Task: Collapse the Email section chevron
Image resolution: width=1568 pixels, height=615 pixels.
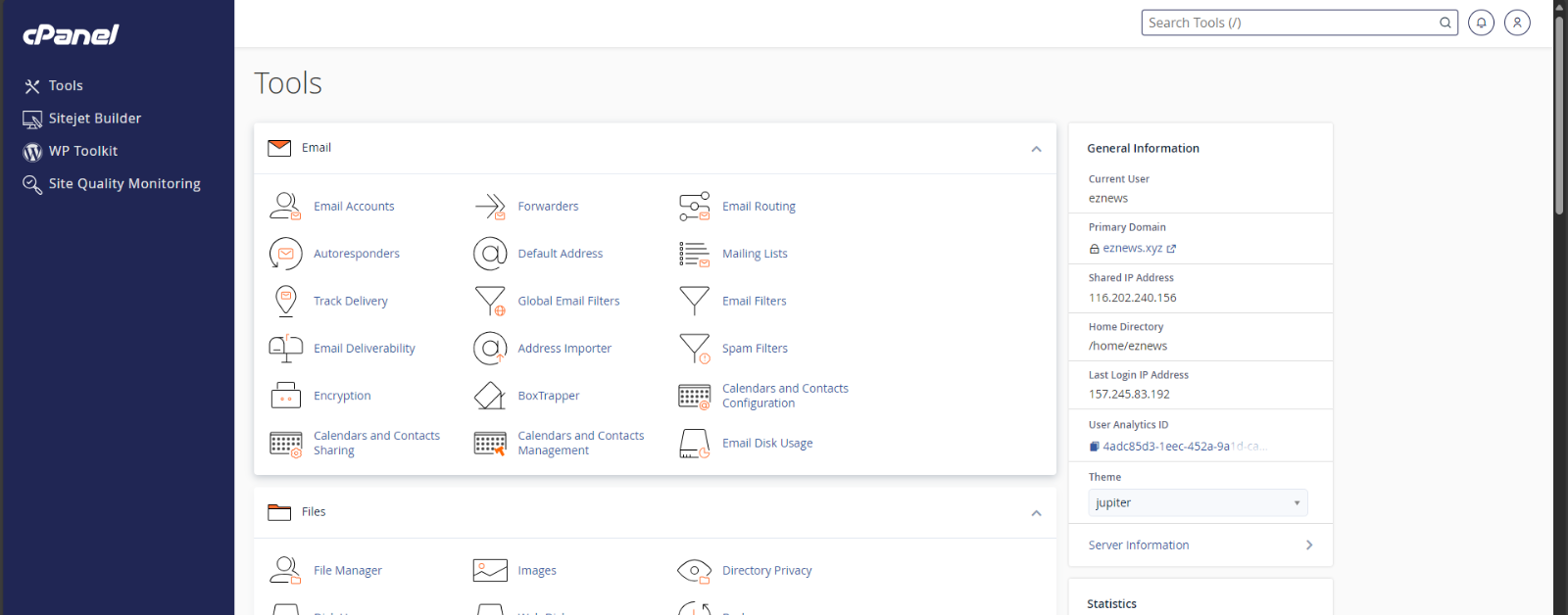Action: pos(1036,149)
